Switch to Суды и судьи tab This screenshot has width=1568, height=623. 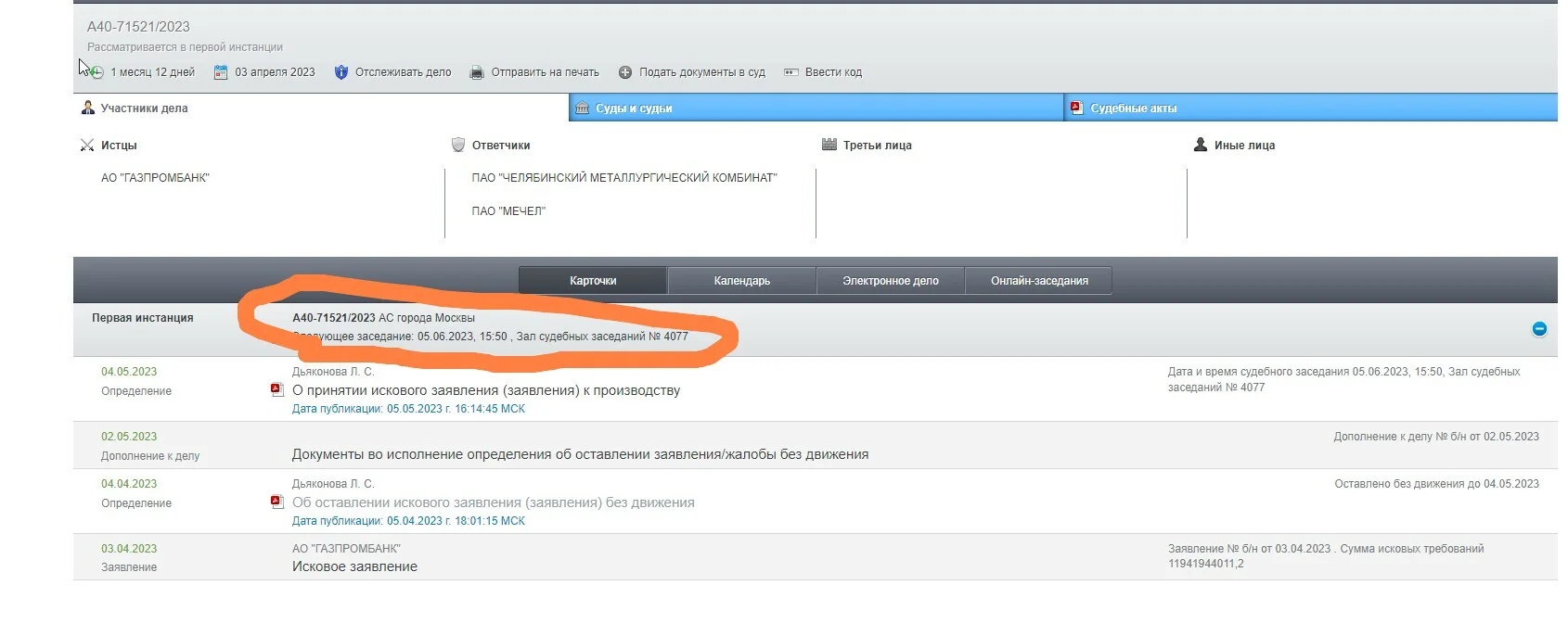pos(816,108)
